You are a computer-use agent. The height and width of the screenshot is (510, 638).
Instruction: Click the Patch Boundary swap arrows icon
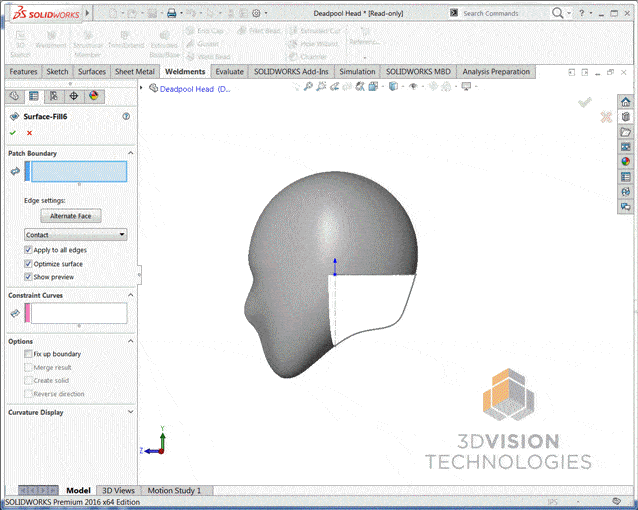tap(15, 171)
